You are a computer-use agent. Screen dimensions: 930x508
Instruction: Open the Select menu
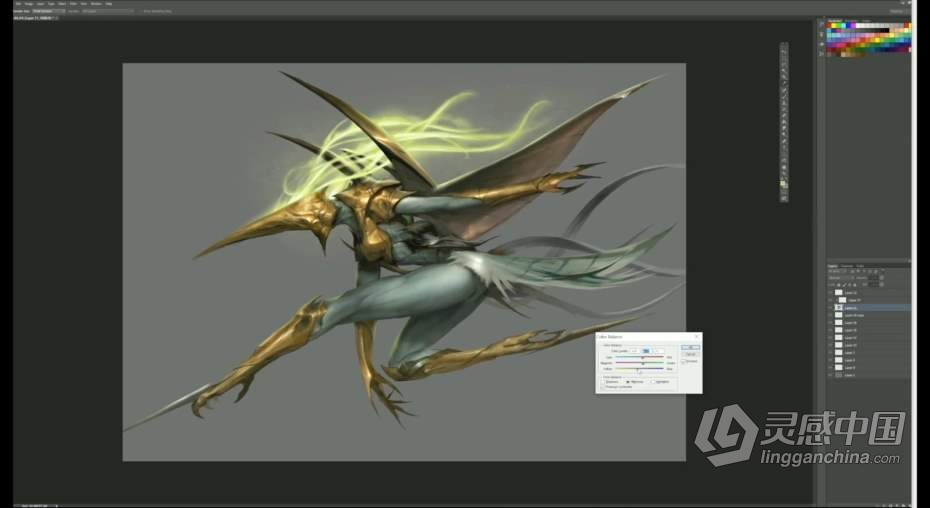pyautogui.click(x=62, y=4)
